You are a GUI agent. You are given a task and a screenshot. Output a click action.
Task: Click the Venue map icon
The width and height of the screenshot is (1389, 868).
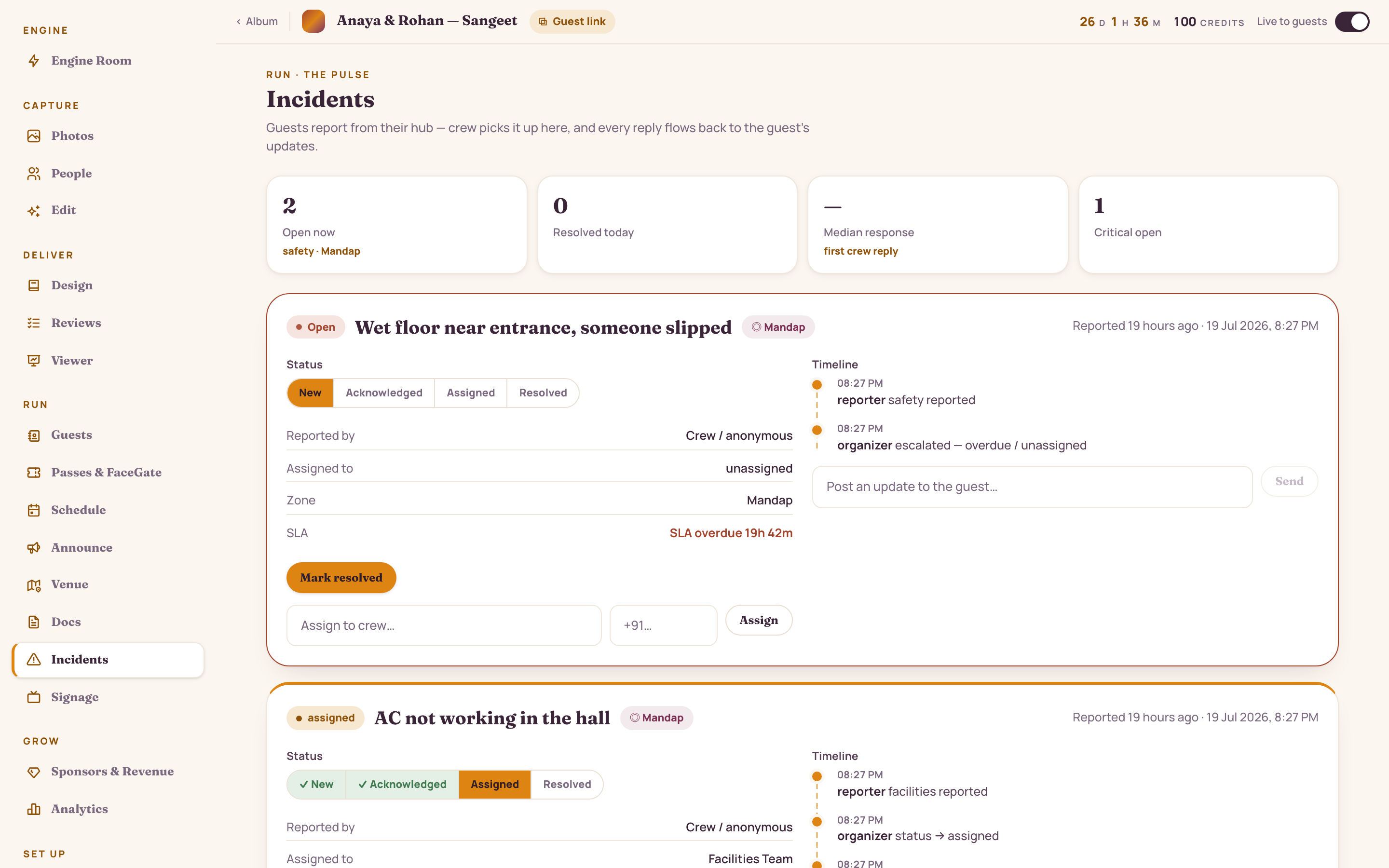point(34,585)
